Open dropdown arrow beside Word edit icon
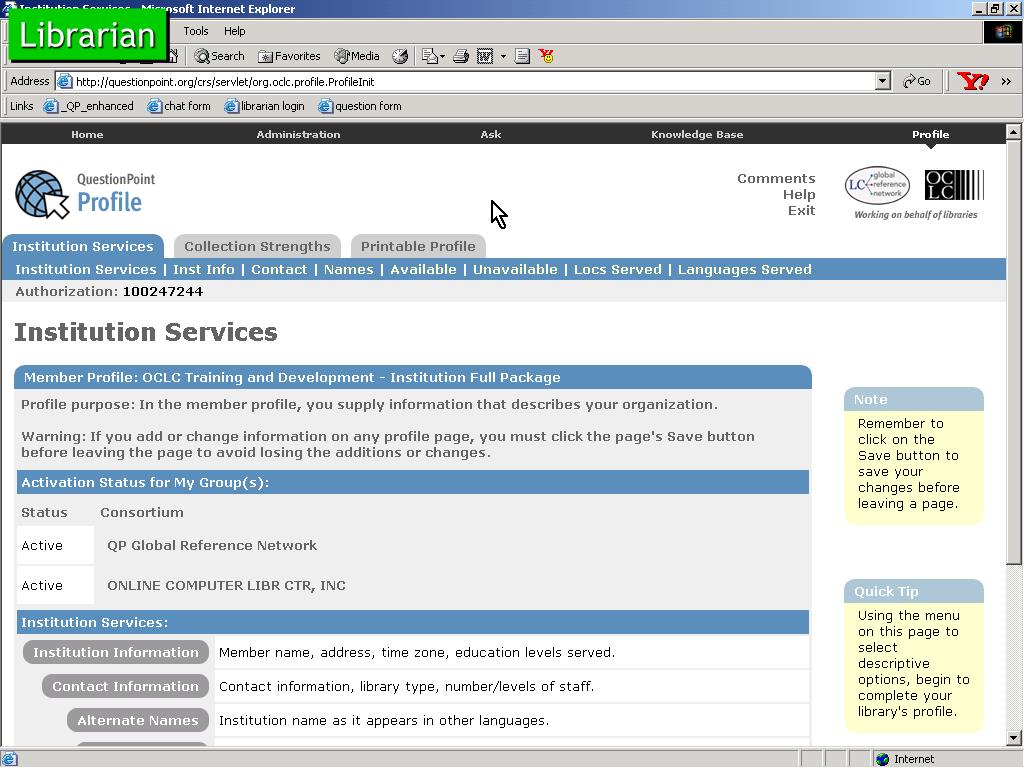Viewport: 1024px width, 768px height. [x=503, y=56]
